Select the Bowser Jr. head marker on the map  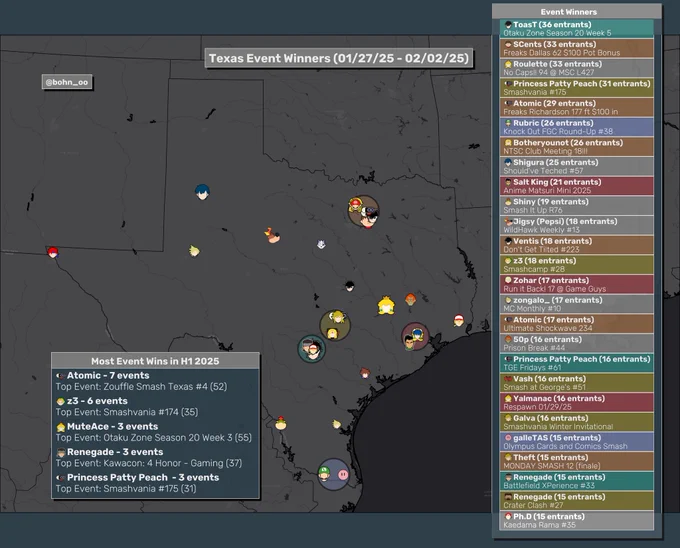[x=281, y=423]
